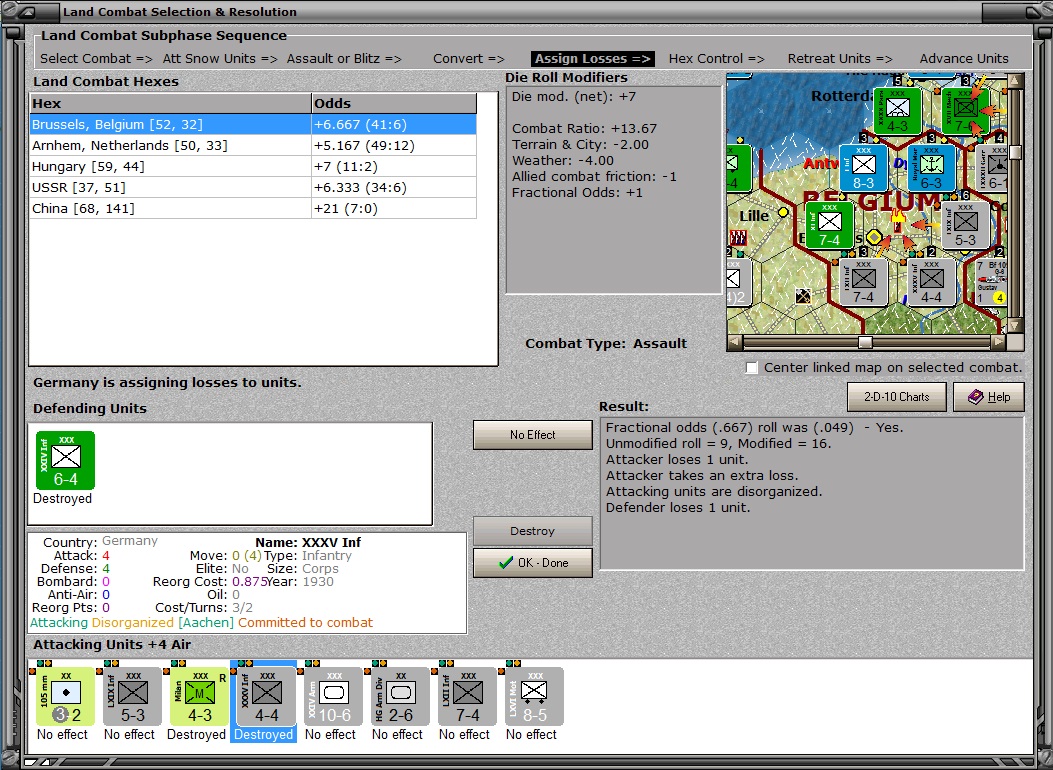
Task: Open the 2-D-10 Charts
Action: click(897, 397)
